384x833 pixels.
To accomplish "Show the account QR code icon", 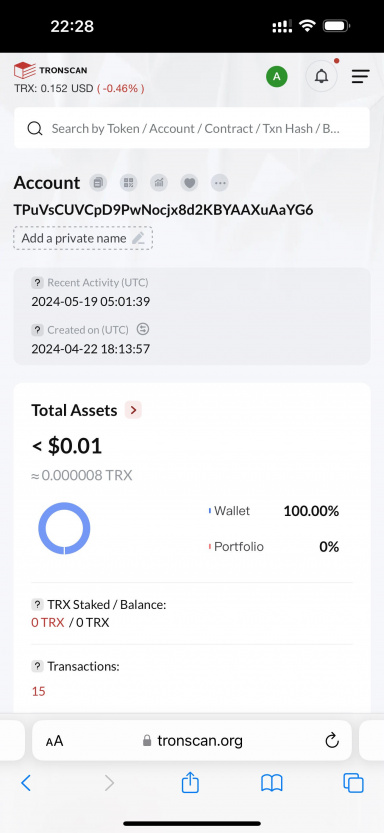I will click(x=129, y=183).
